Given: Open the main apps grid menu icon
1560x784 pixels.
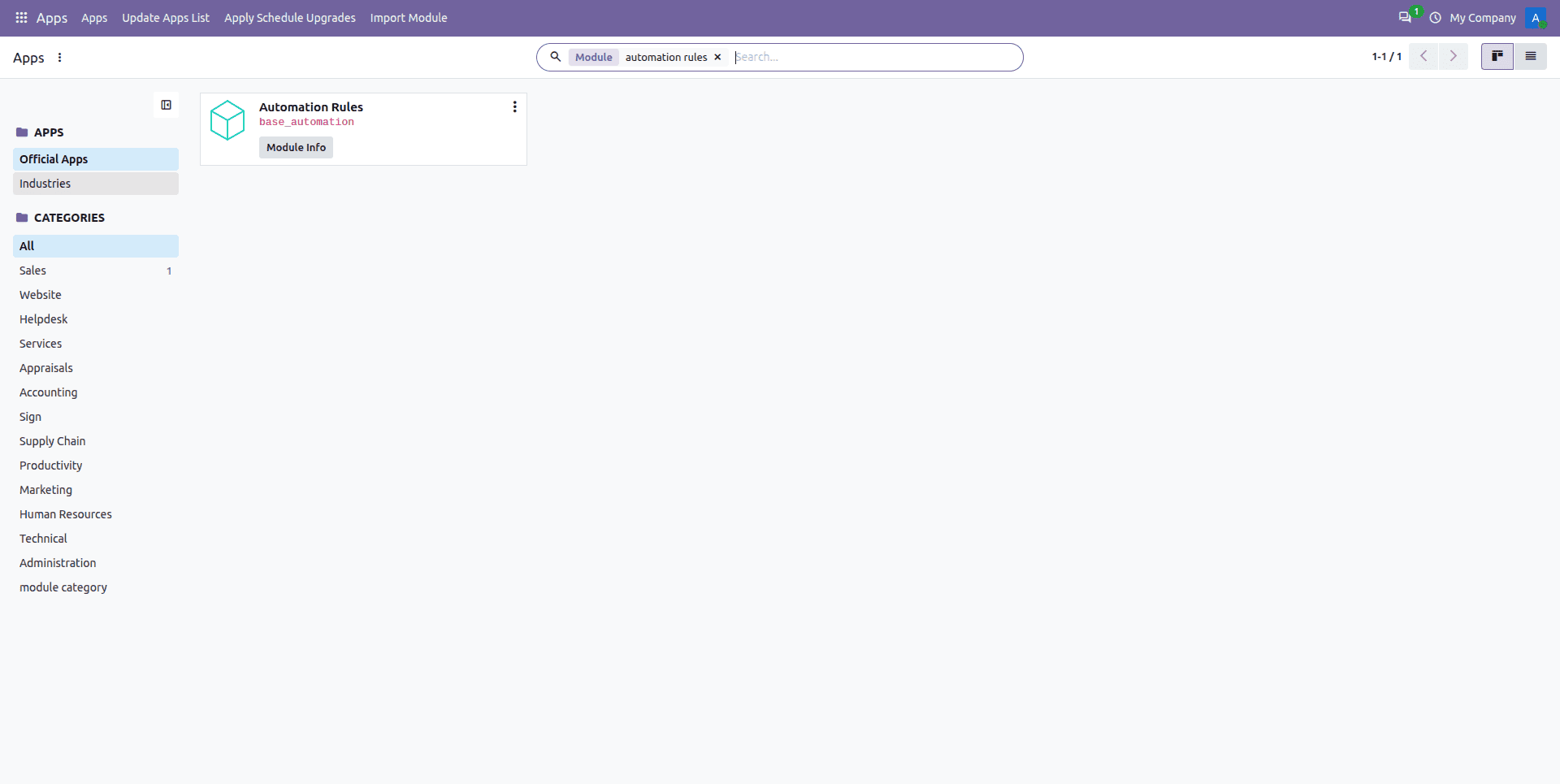Looking at the screenshot, I should pyautogui.click(x=22, y=18).
